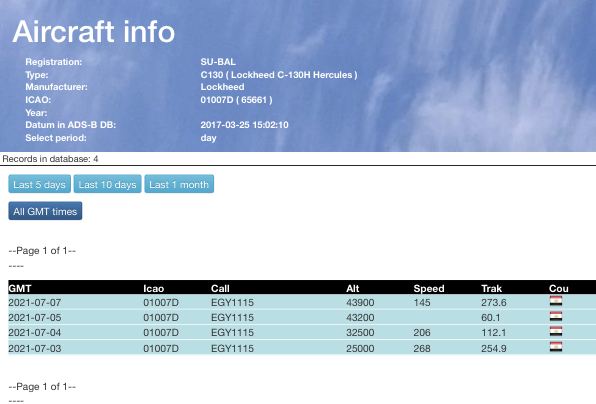The height and width of the screenshot is (404, 596).
Task: Select the 2021-07-07 date cell
Action: click(35, 303)
